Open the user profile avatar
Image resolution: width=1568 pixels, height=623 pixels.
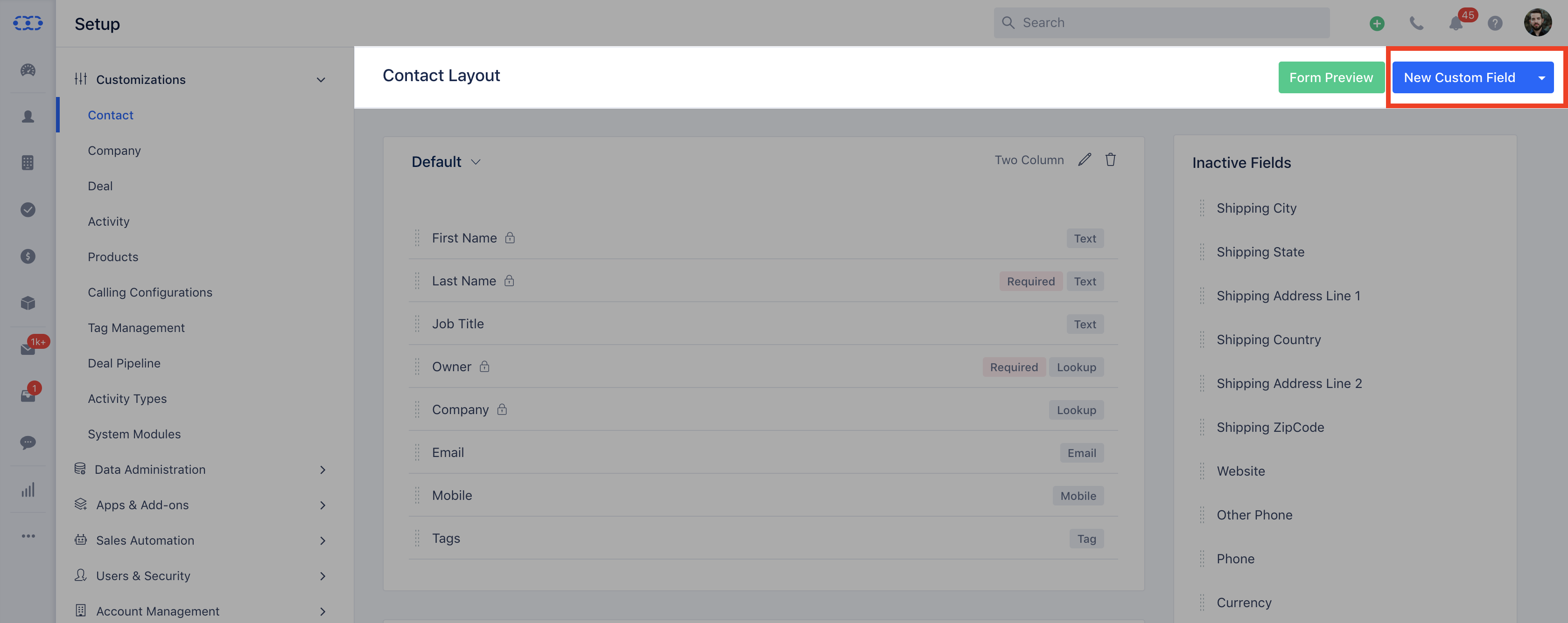[x=1538, y=23]
